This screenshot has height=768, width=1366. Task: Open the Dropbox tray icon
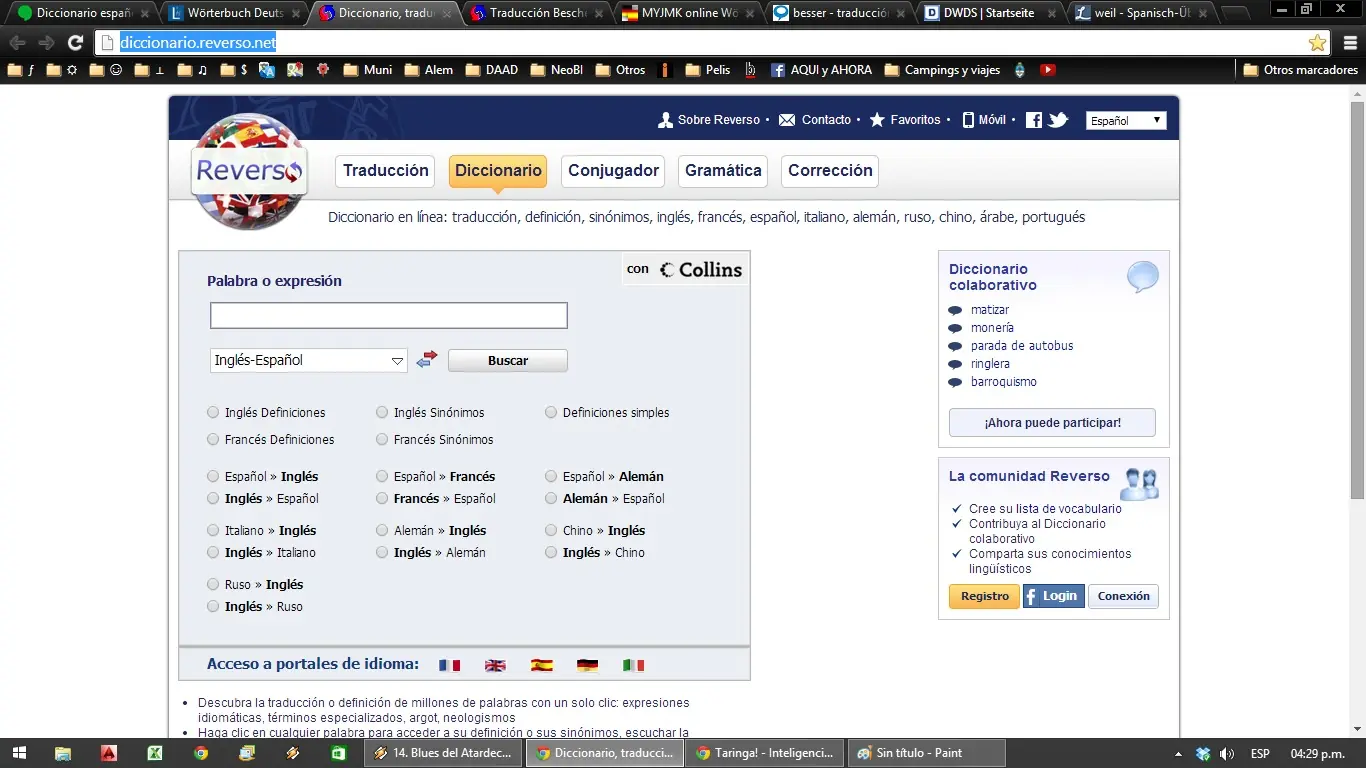click(x=1204, y=753)
